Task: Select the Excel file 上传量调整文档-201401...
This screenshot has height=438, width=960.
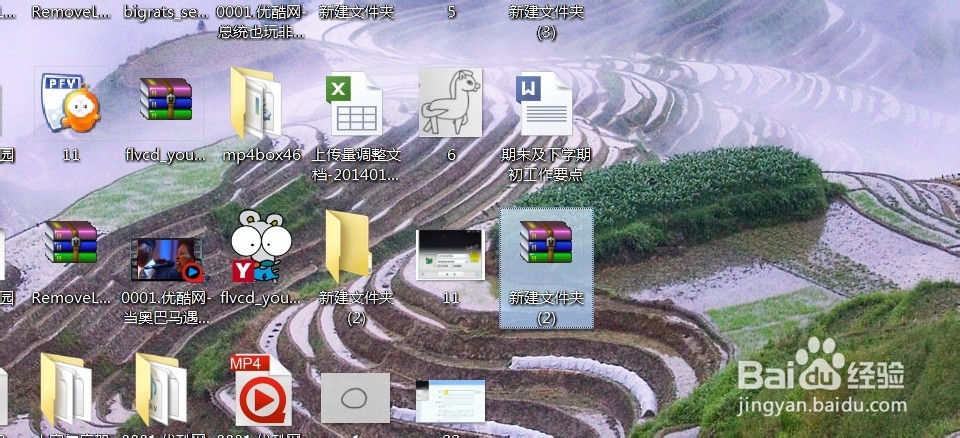Action: coord(354,105)
